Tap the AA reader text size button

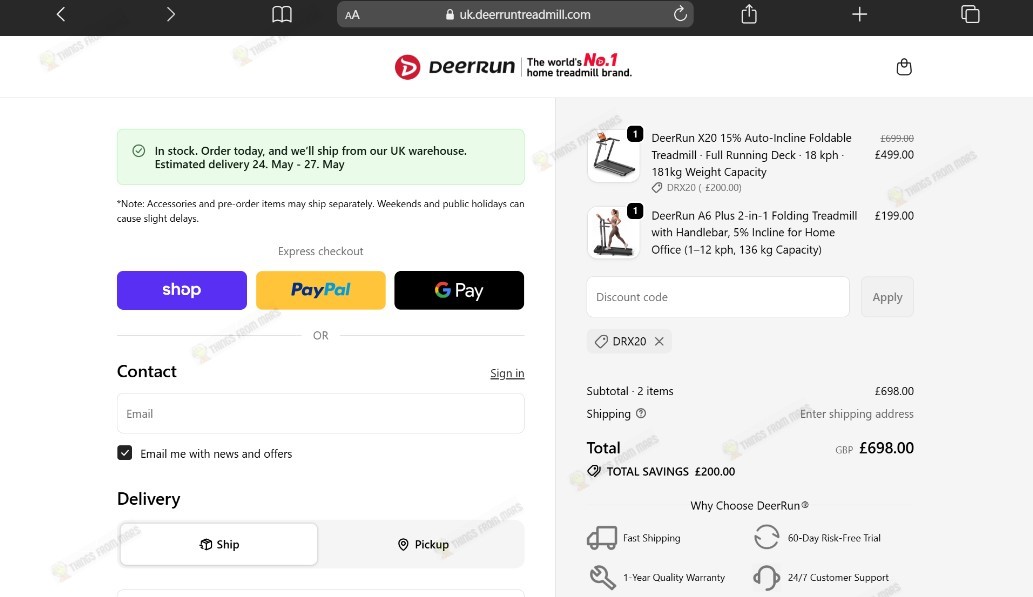click(x=352, y=14)
